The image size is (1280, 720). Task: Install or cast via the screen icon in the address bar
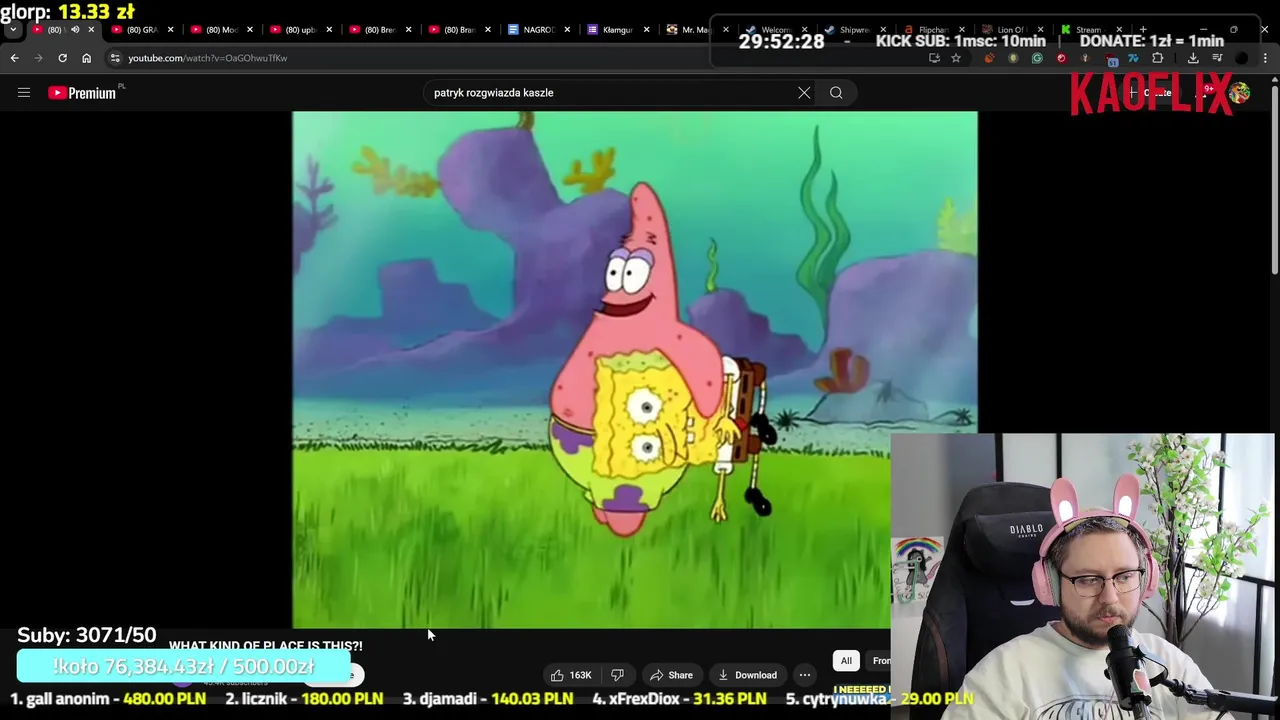934,58
